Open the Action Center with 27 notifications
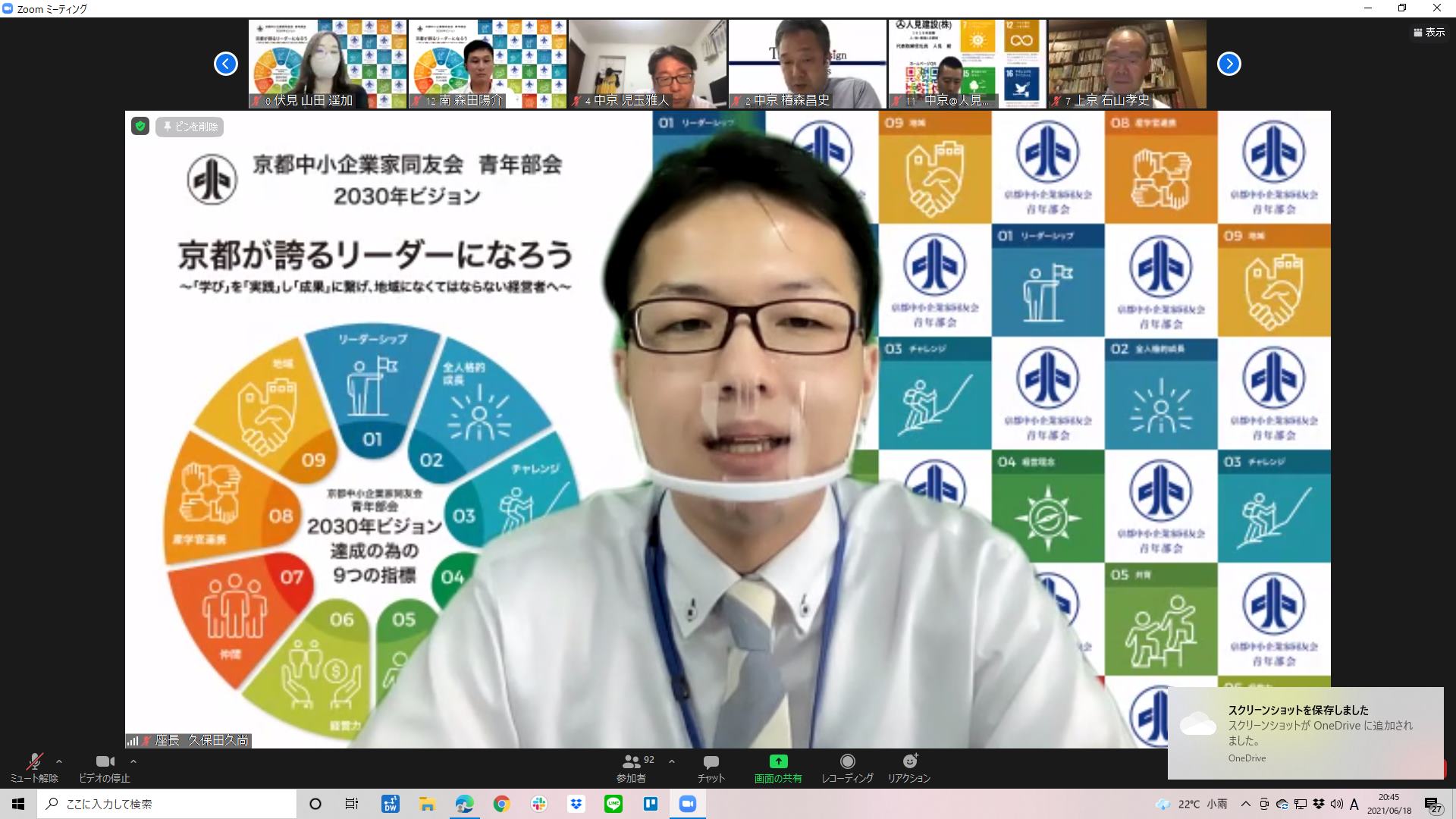The width and height of the screenshot is (1456, 819). click(x=1433, y=805)
